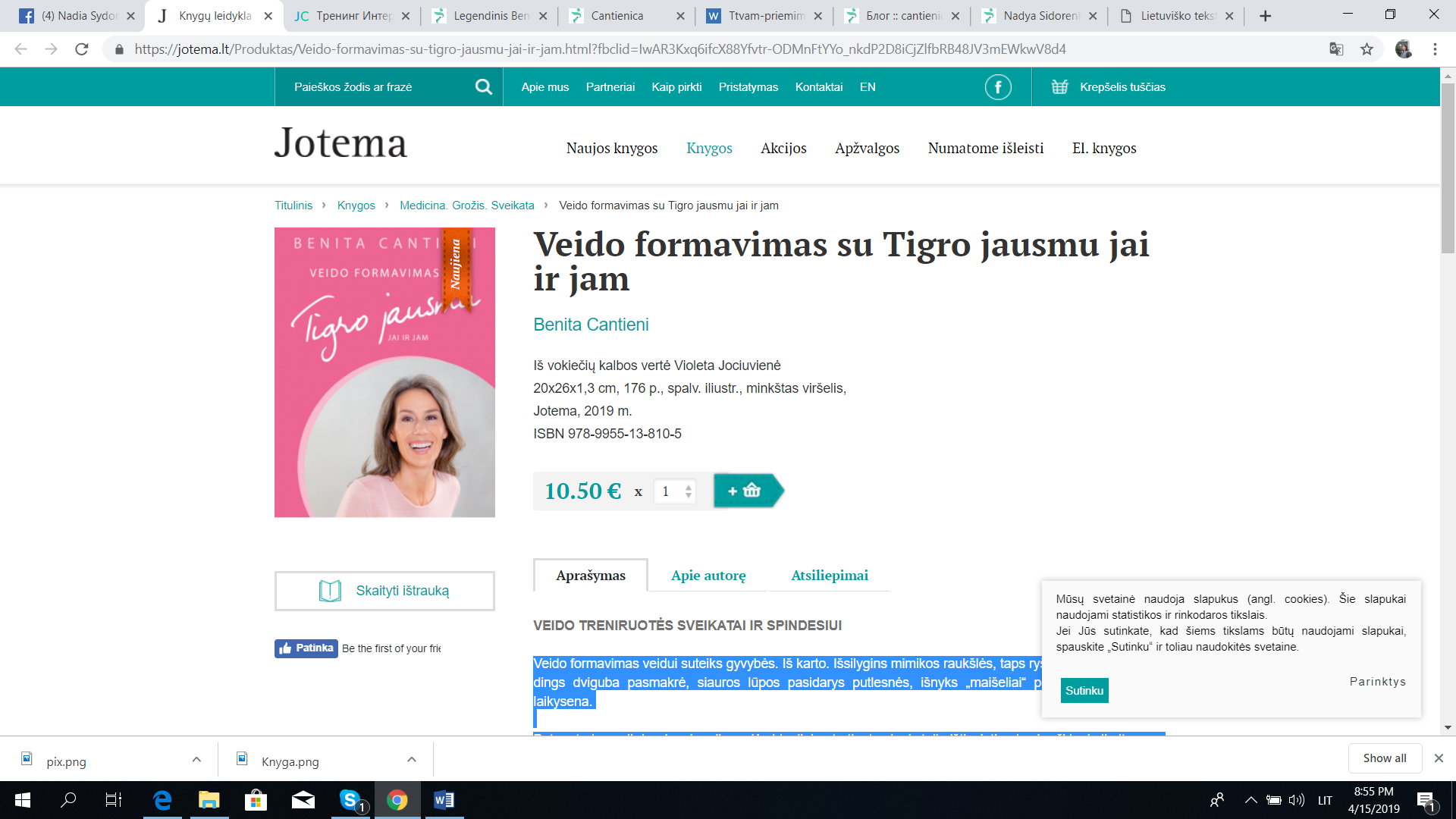Open a new browser tab
The width and height of the screenshot is (1456, 819).
(1265, 16)
